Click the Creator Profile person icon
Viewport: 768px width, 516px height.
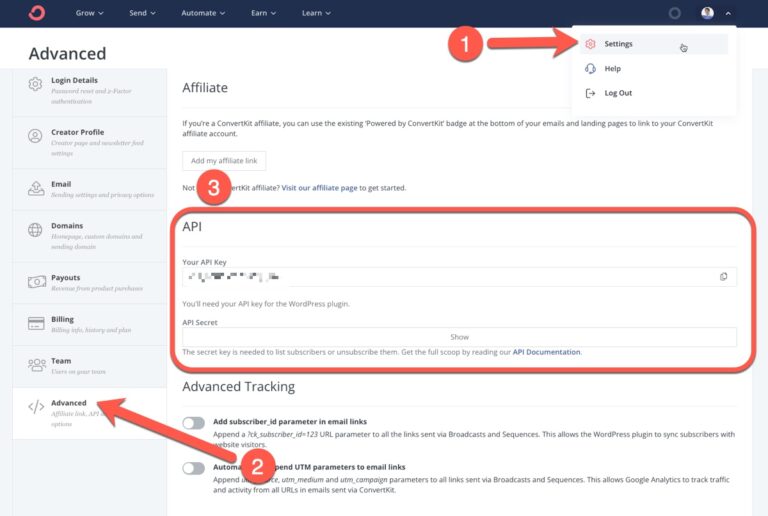pyautogui.click(x=35, y=136)
